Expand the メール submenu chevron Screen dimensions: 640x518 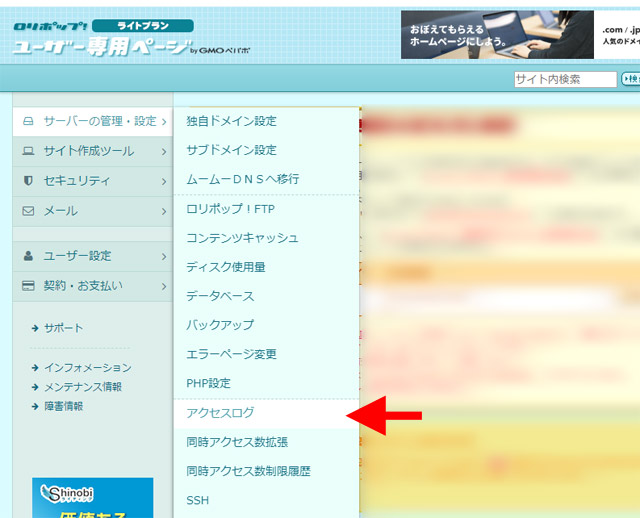(163, 212)
